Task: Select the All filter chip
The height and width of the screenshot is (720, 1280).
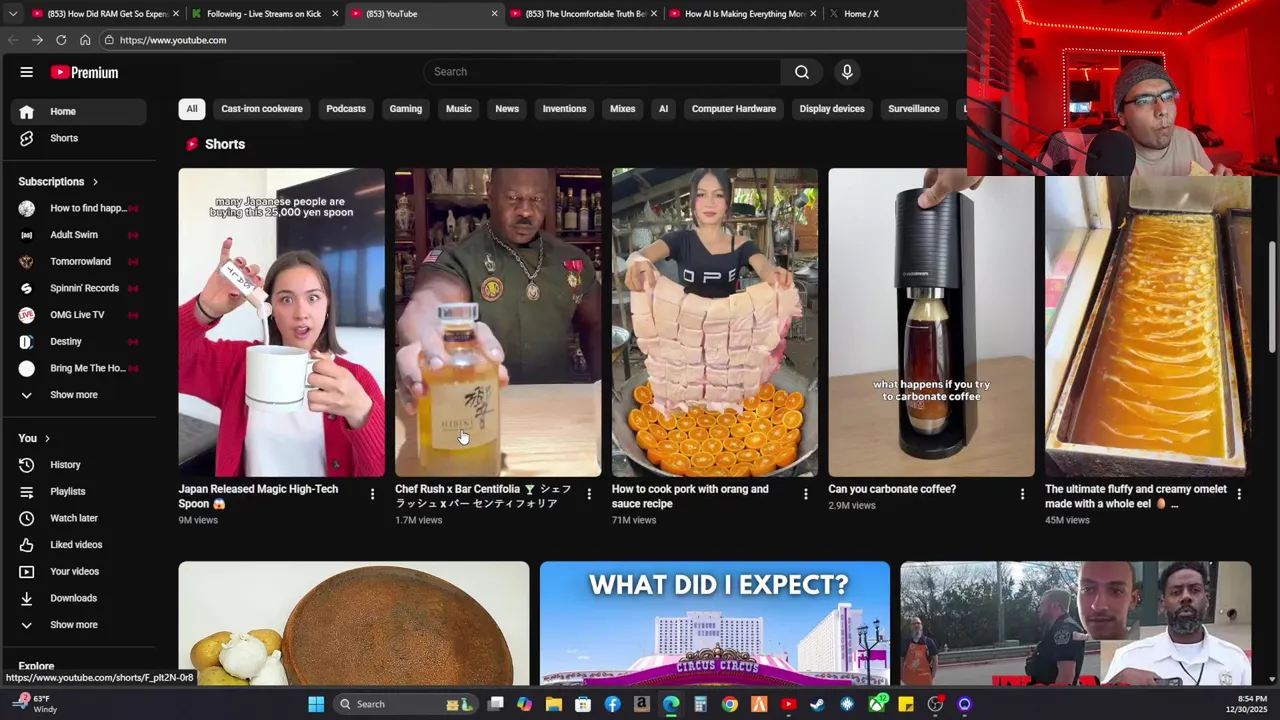Action: click(192, 109)
